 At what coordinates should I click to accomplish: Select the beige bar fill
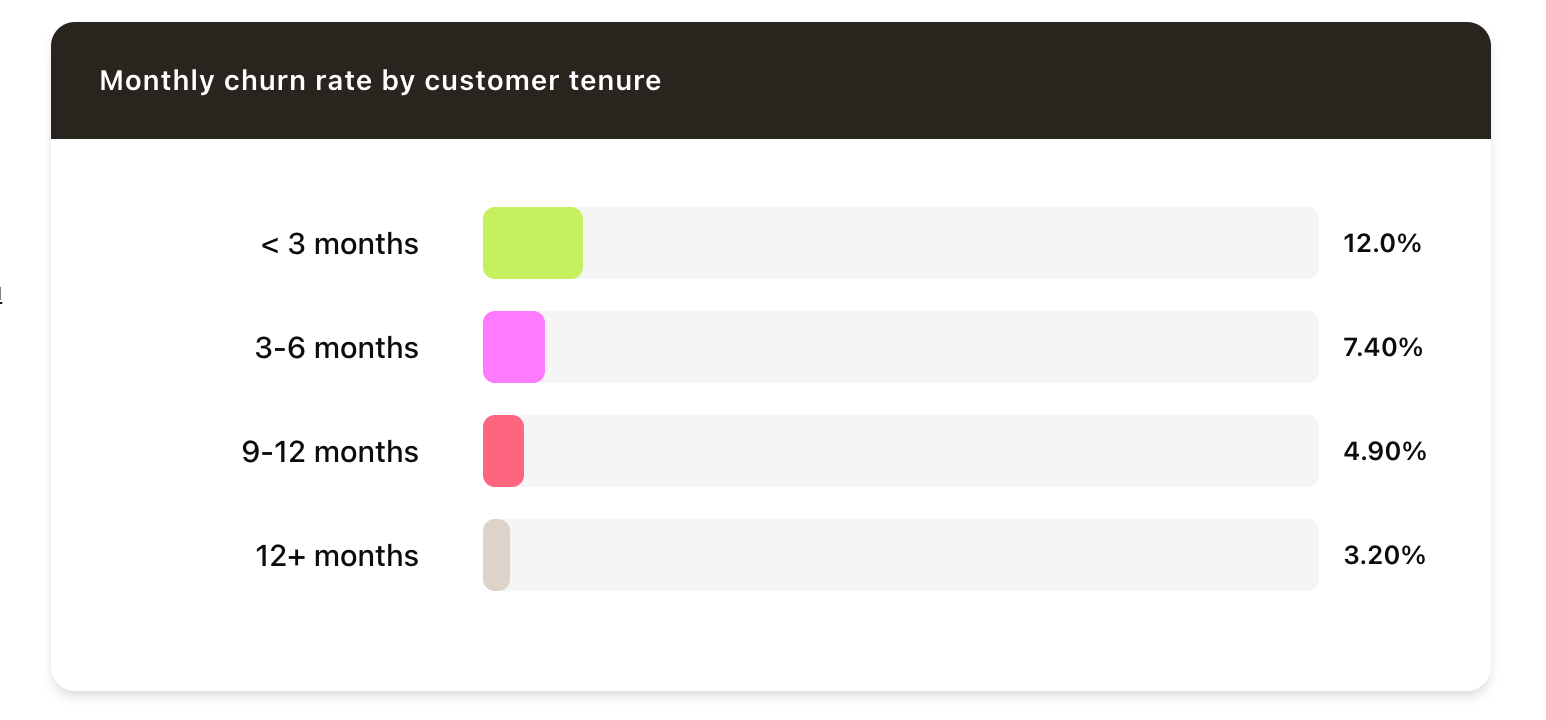(x=496, y=555)
